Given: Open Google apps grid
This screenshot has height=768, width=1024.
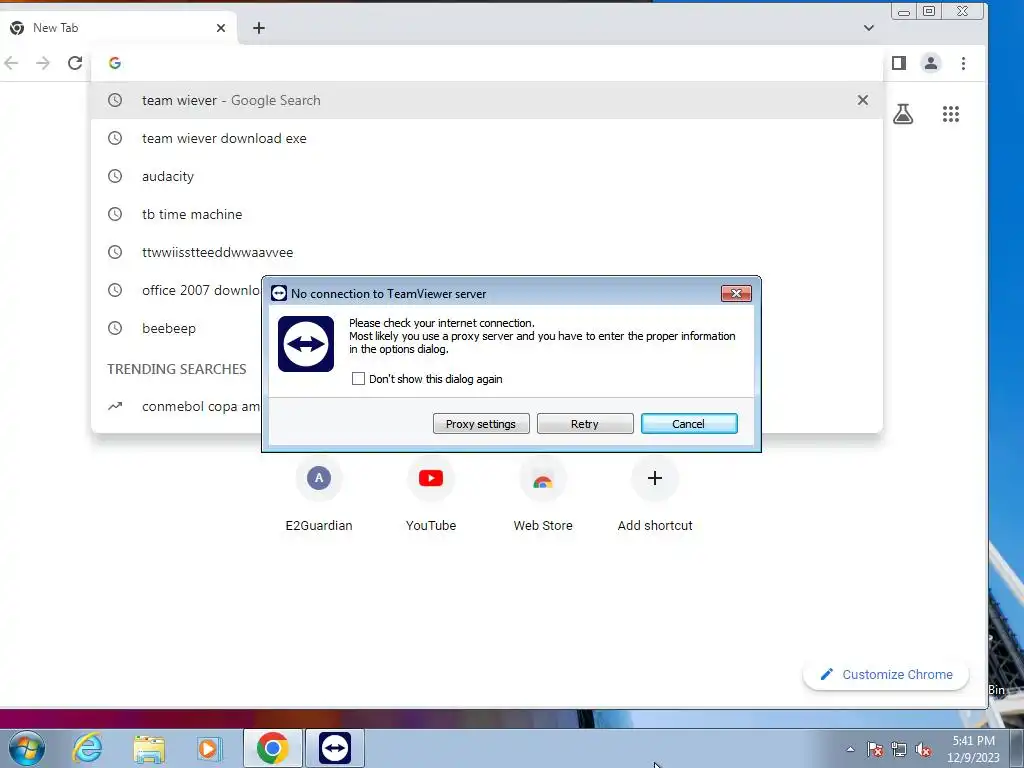Looking at the screenshot, I should [951, 114].
